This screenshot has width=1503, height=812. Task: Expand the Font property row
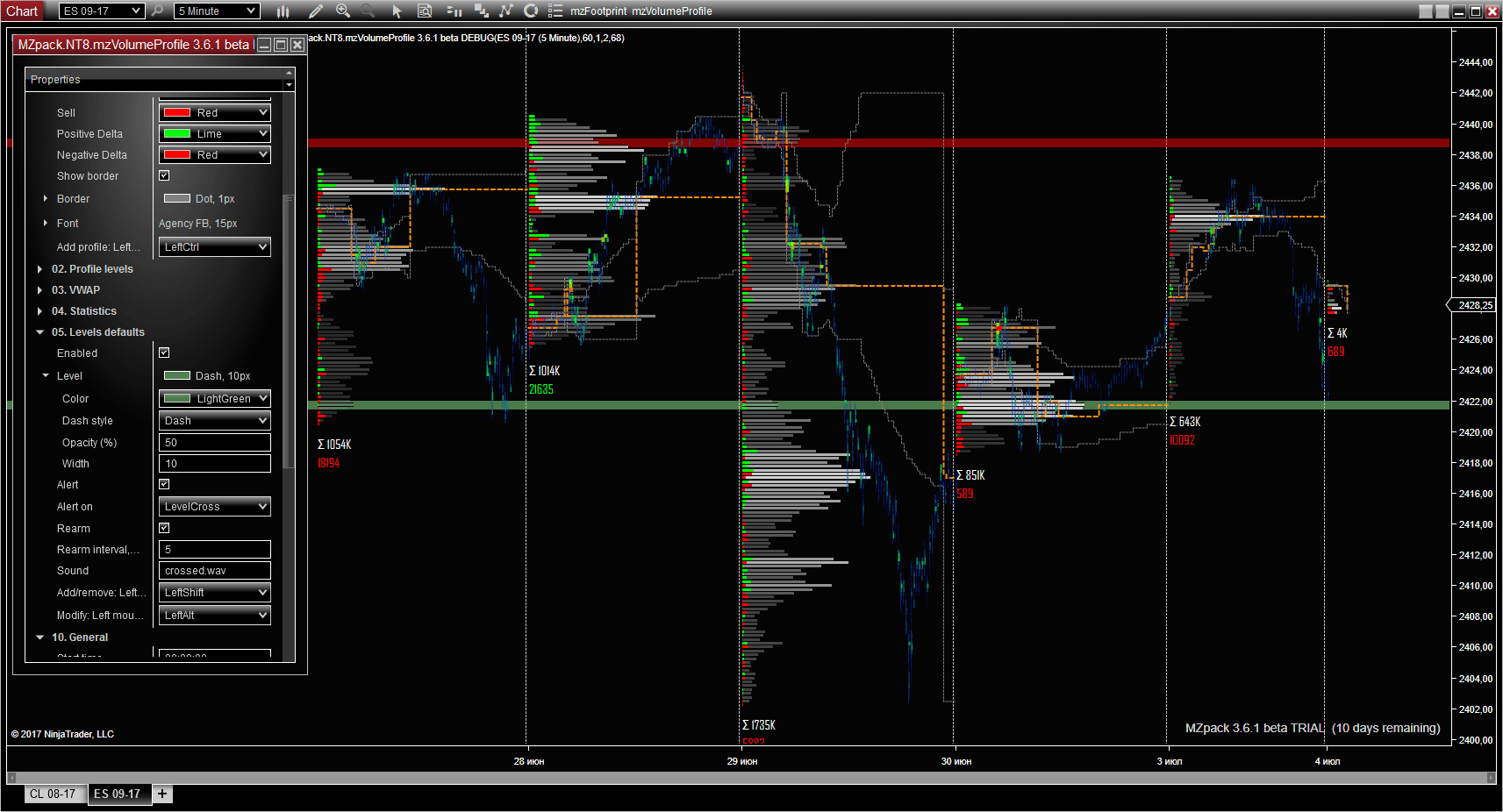click(46, 224)
